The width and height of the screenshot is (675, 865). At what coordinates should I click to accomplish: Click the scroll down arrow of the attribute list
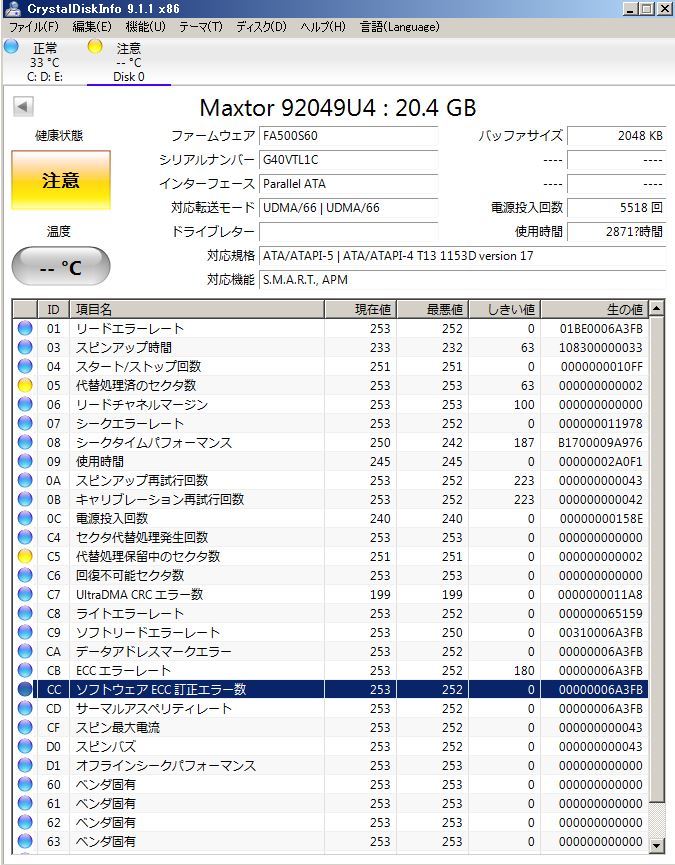656,845
